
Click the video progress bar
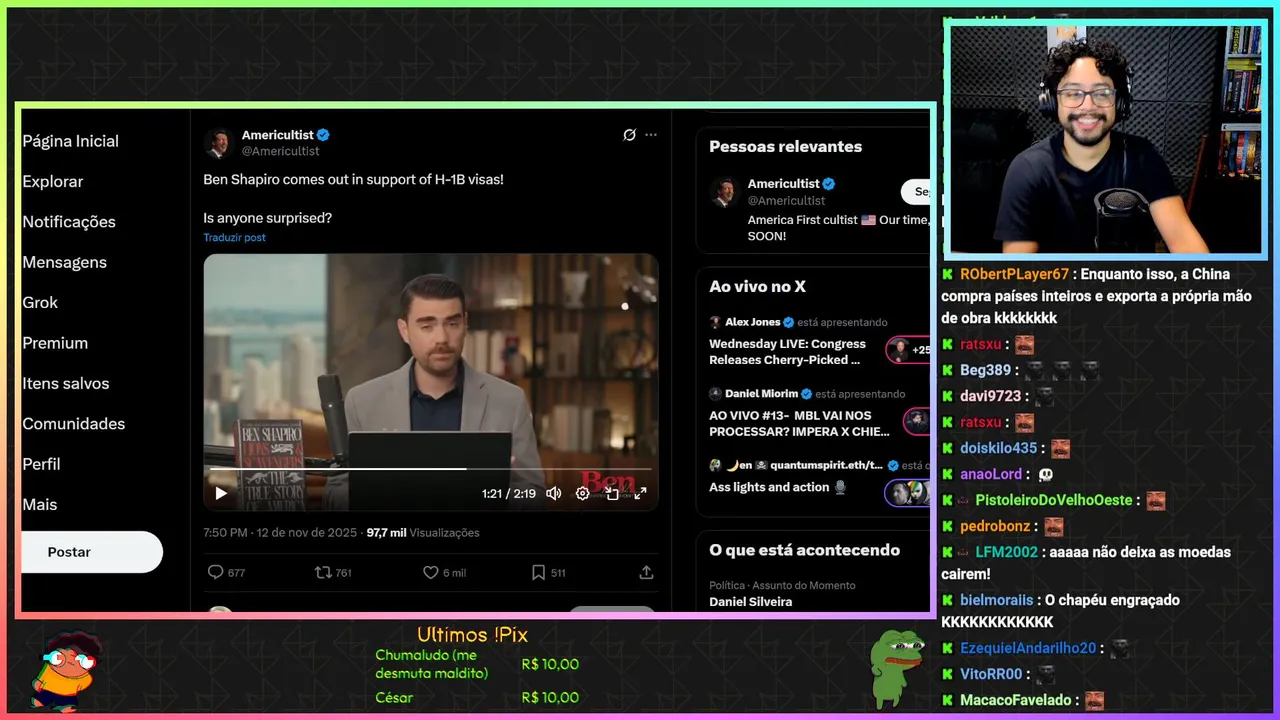click(x=430, y=468)
